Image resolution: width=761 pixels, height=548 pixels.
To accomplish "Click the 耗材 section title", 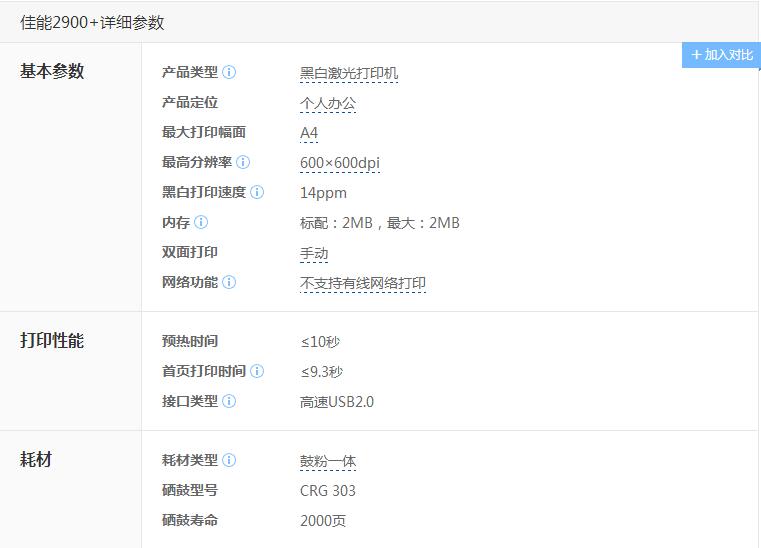I will point(35,459).
